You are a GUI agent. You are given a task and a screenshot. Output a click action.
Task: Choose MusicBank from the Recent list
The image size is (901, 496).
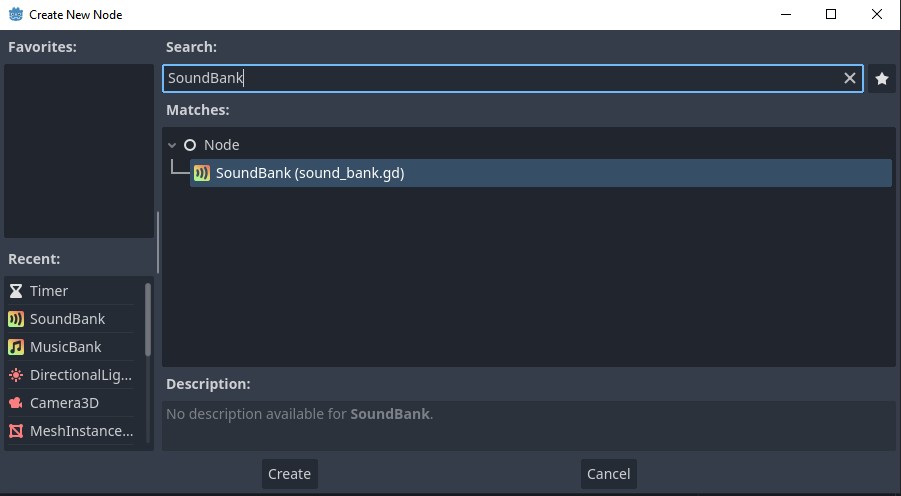click(x=66, y=347)
